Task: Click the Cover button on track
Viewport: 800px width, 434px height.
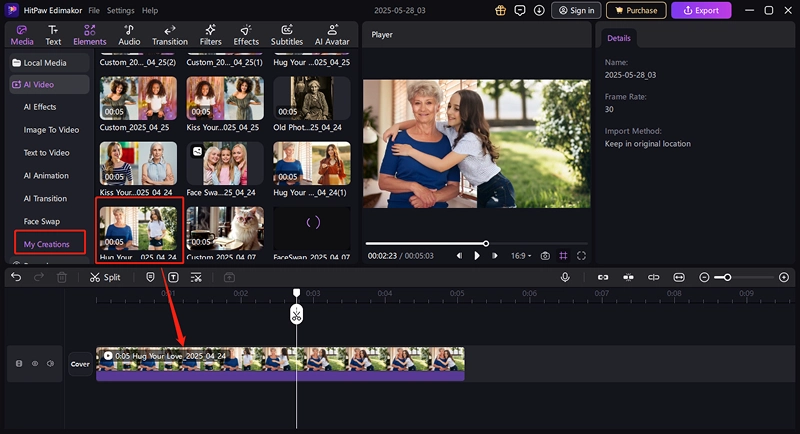Action: (x=80, y=364)
